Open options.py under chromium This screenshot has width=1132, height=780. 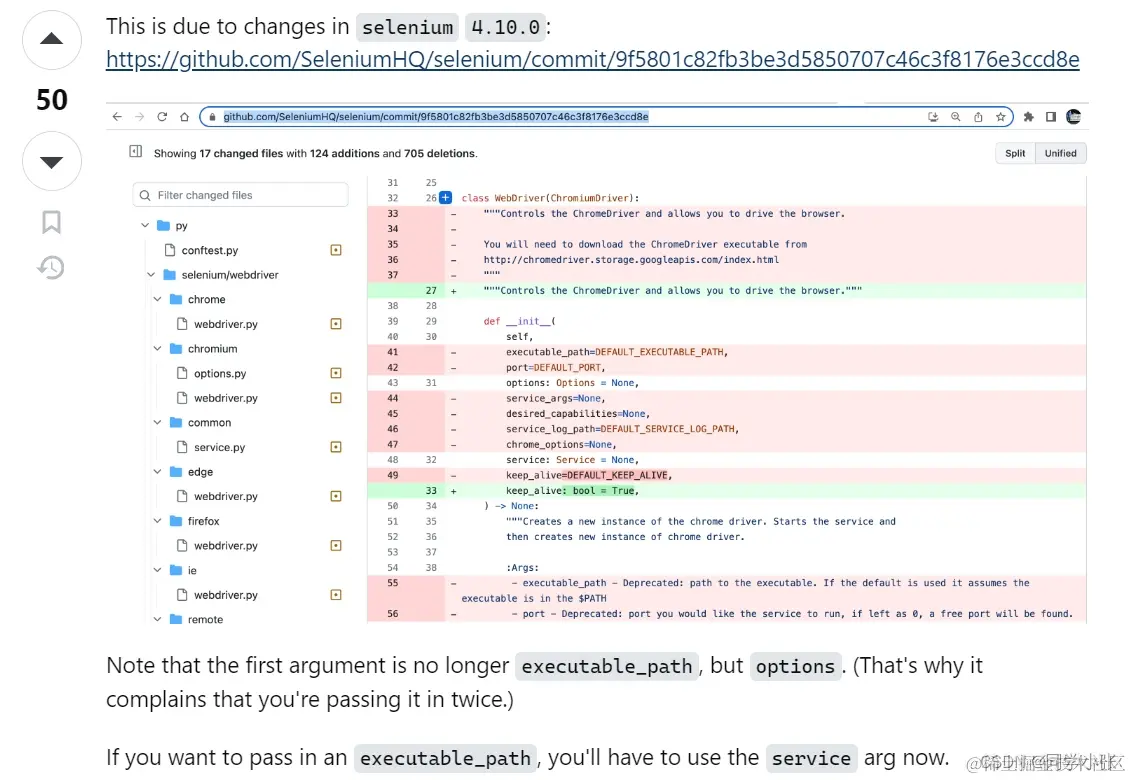pos(219,373)
